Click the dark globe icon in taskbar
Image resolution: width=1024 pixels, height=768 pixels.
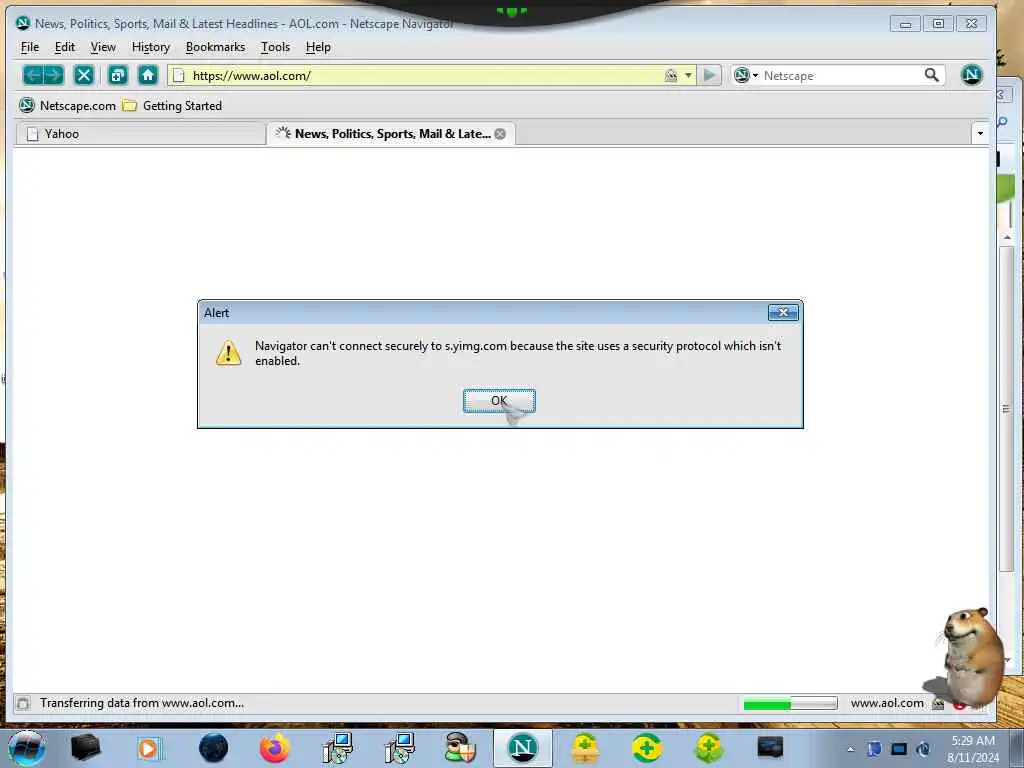coord(214,748)
